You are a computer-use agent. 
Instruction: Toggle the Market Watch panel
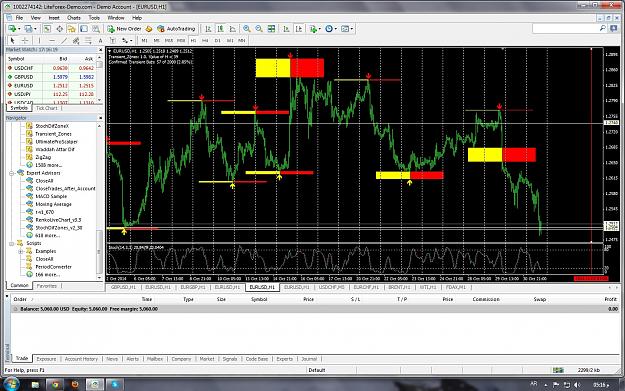[47, 29]
